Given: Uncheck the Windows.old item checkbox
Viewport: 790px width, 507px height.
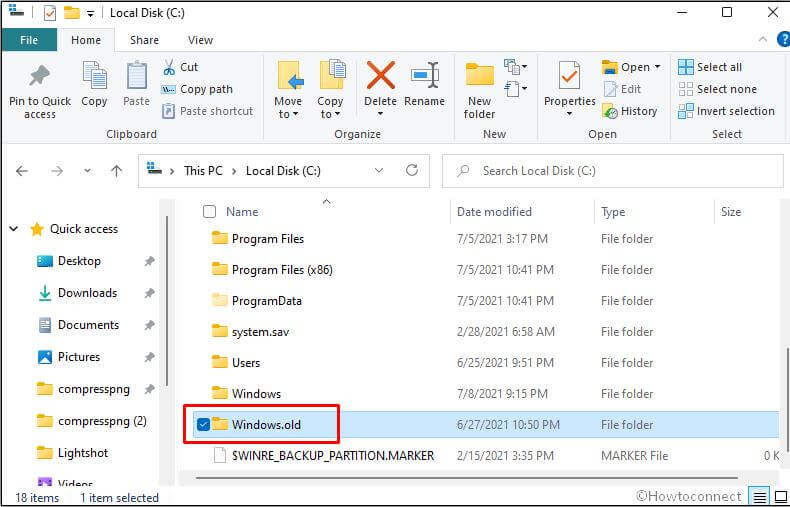Looking at the screenshot, I should [203, 425].
